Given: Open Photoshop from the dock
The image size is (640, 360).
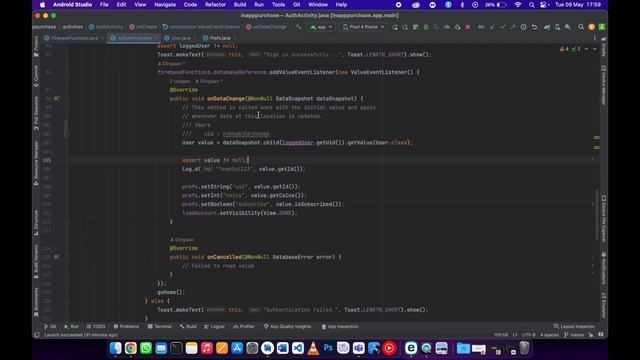Looking at the screenshot, I should 328,348.
